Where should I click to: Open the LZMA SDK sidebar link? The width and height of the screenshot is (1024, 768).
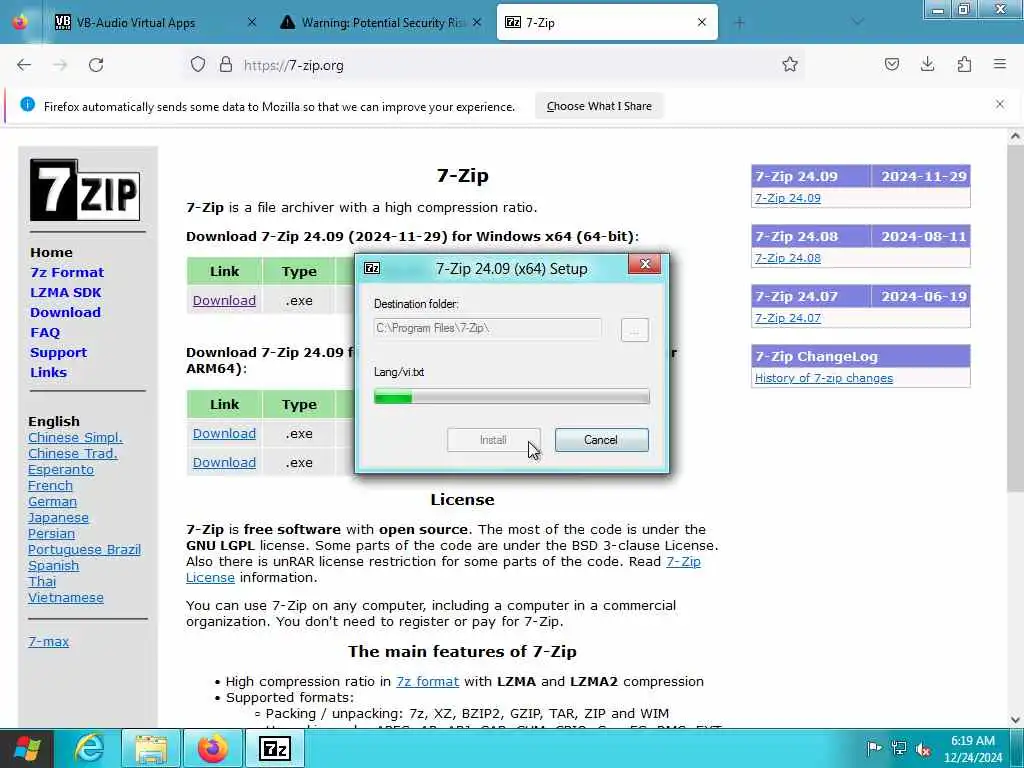tap(66, 293)
